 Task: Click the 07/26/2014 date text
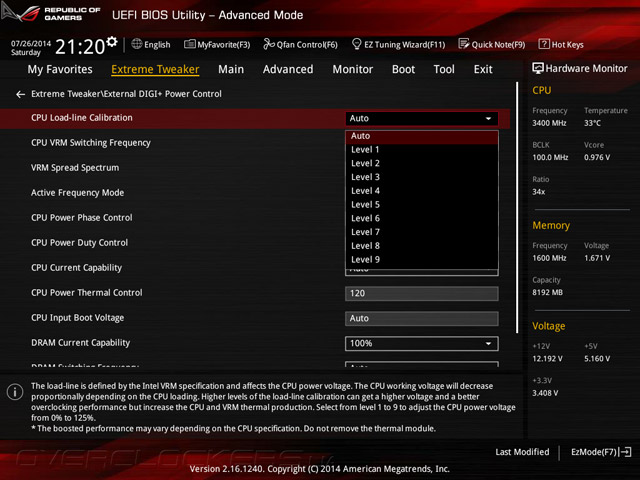31,43
